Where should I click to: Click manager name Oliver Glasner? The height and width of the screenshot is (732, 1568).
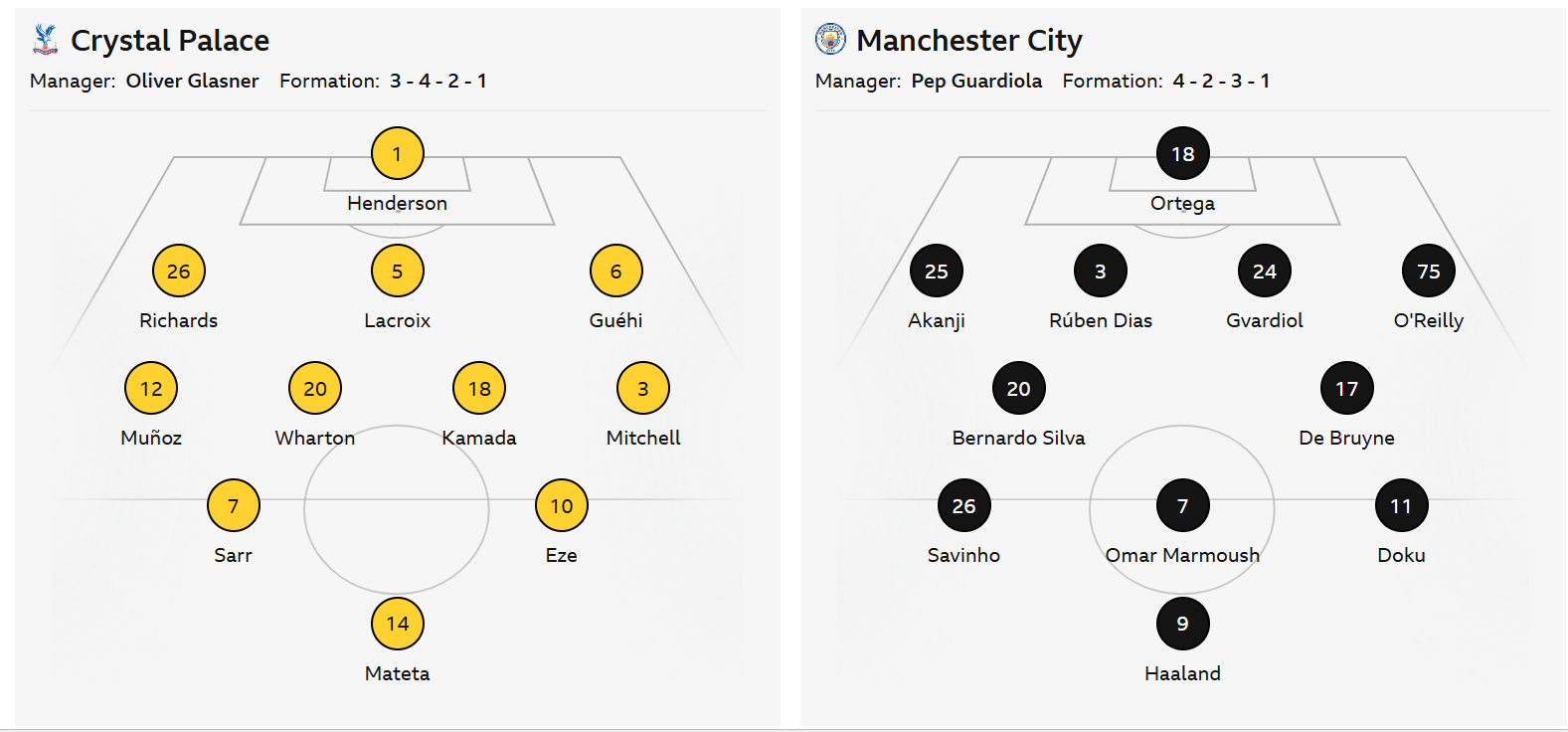192,82
